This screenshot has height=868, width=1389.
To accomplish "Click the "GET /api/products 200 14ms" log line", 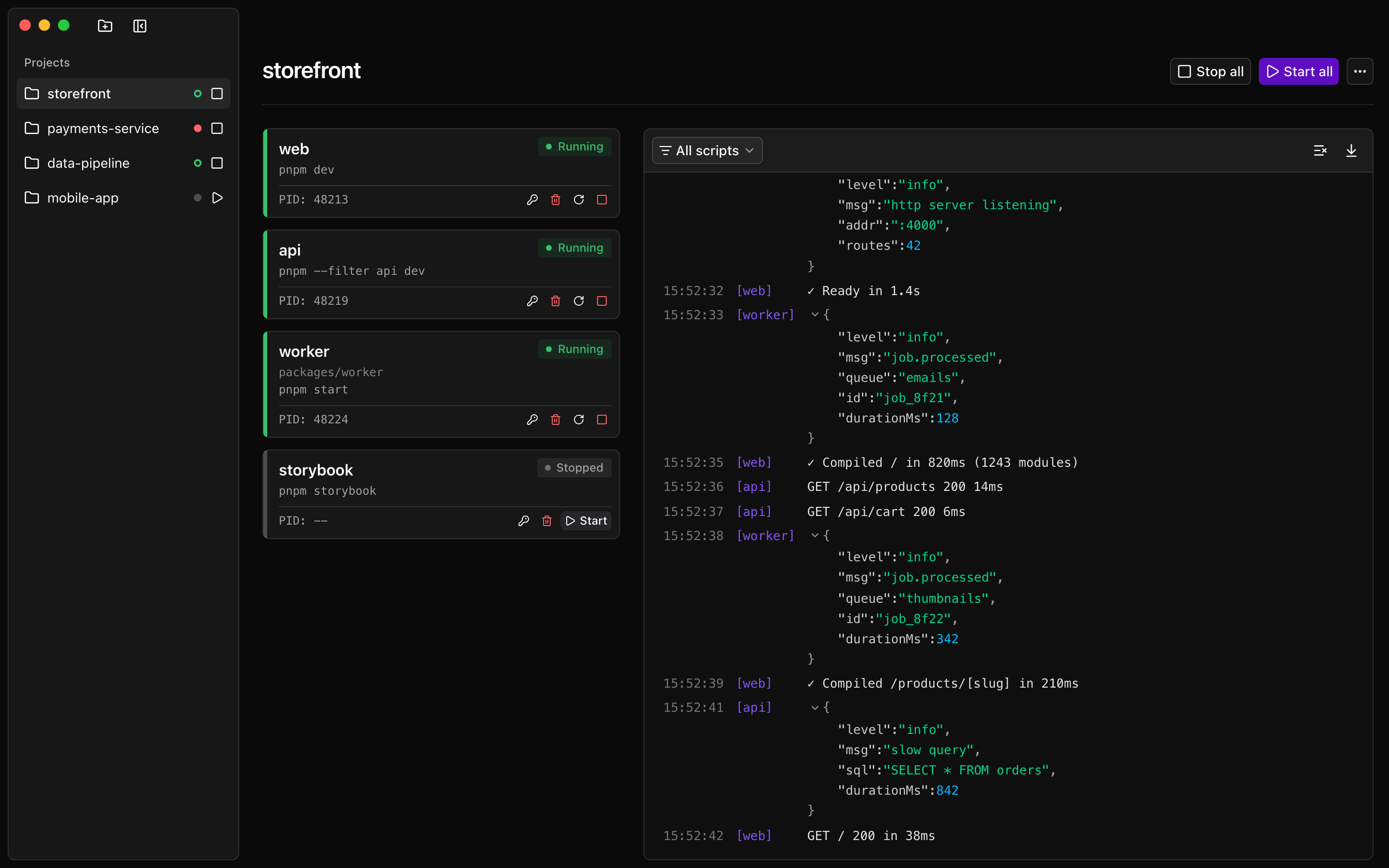I will click(x=905, y=487).
